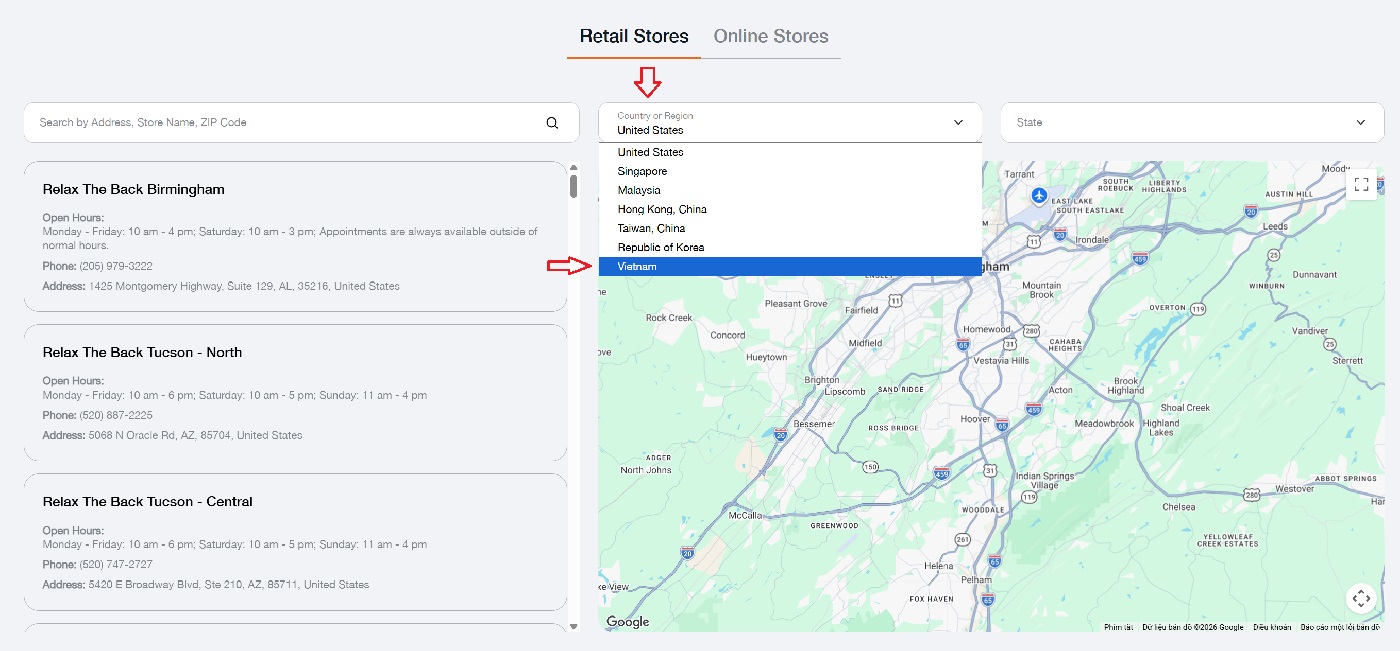Click the 1425 Montgomery Highway address

244,286
